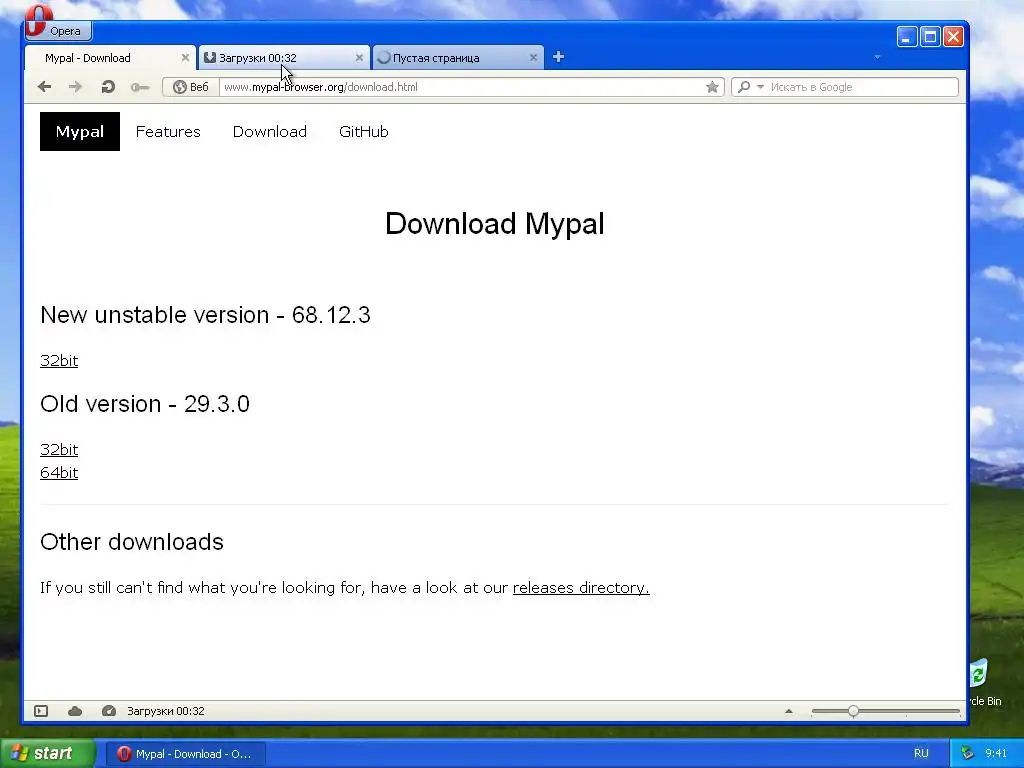
Task: Open the GitHub navigation link
Action: [x=364, y=131]
